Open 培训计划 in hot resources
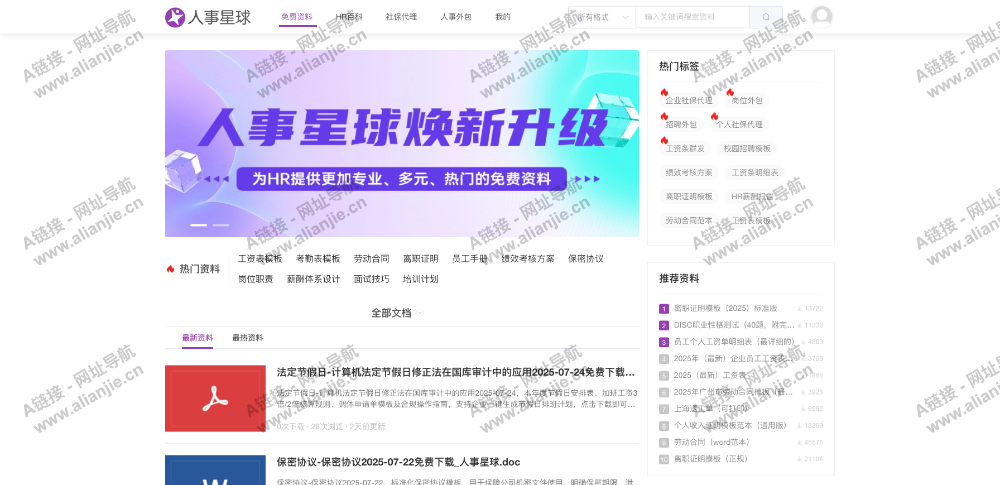 pyautogui.click(x=420, y=279)
